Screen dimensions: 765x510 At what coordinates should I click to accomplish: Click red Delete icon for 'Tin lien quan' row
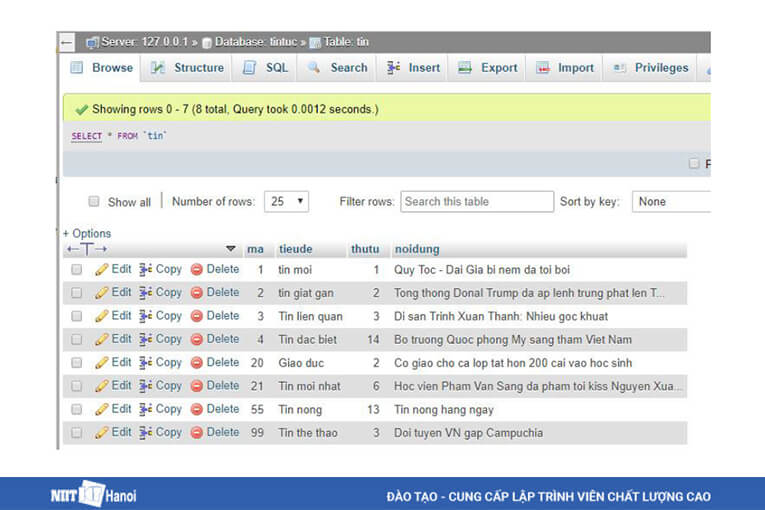197,316
